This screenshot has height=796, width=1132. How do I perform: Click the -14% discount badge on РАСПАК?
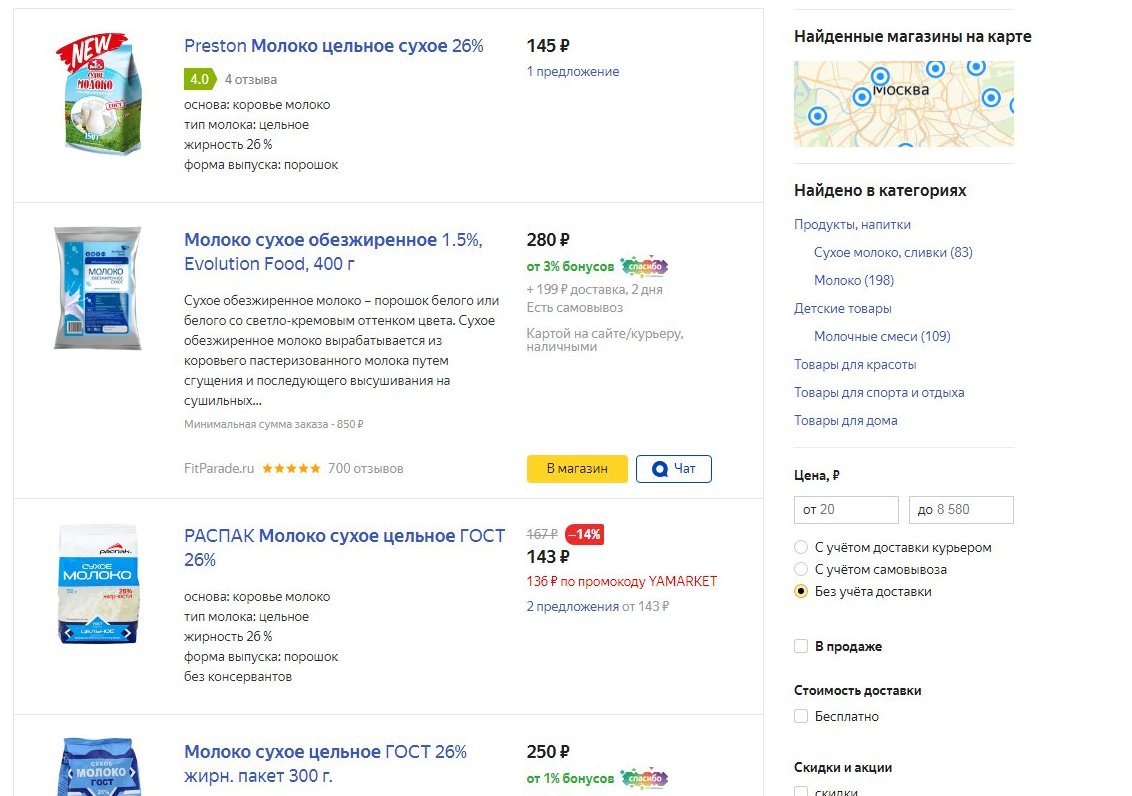[x=584, y=534]
